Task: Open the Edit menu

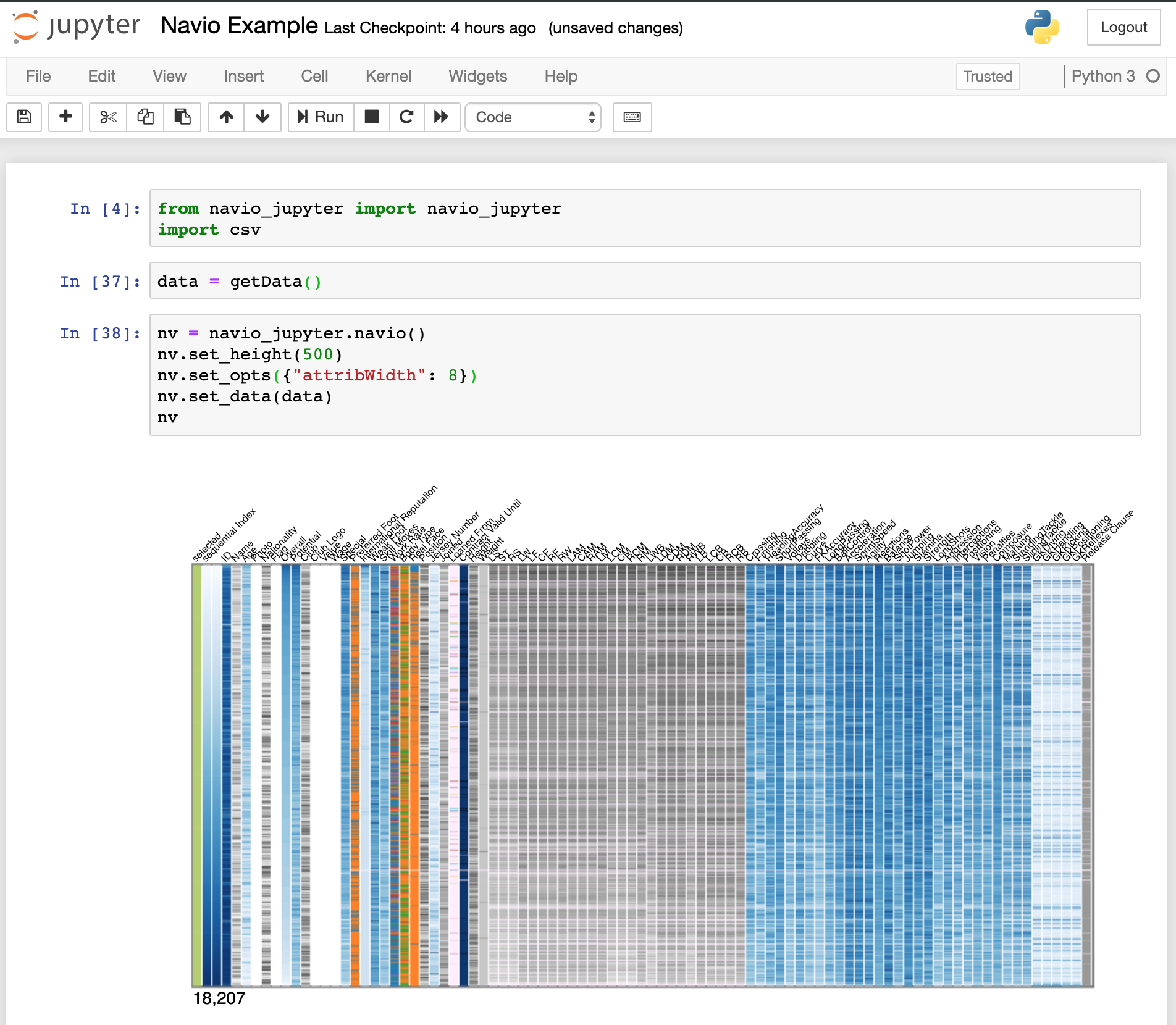Action: point(102,76)
